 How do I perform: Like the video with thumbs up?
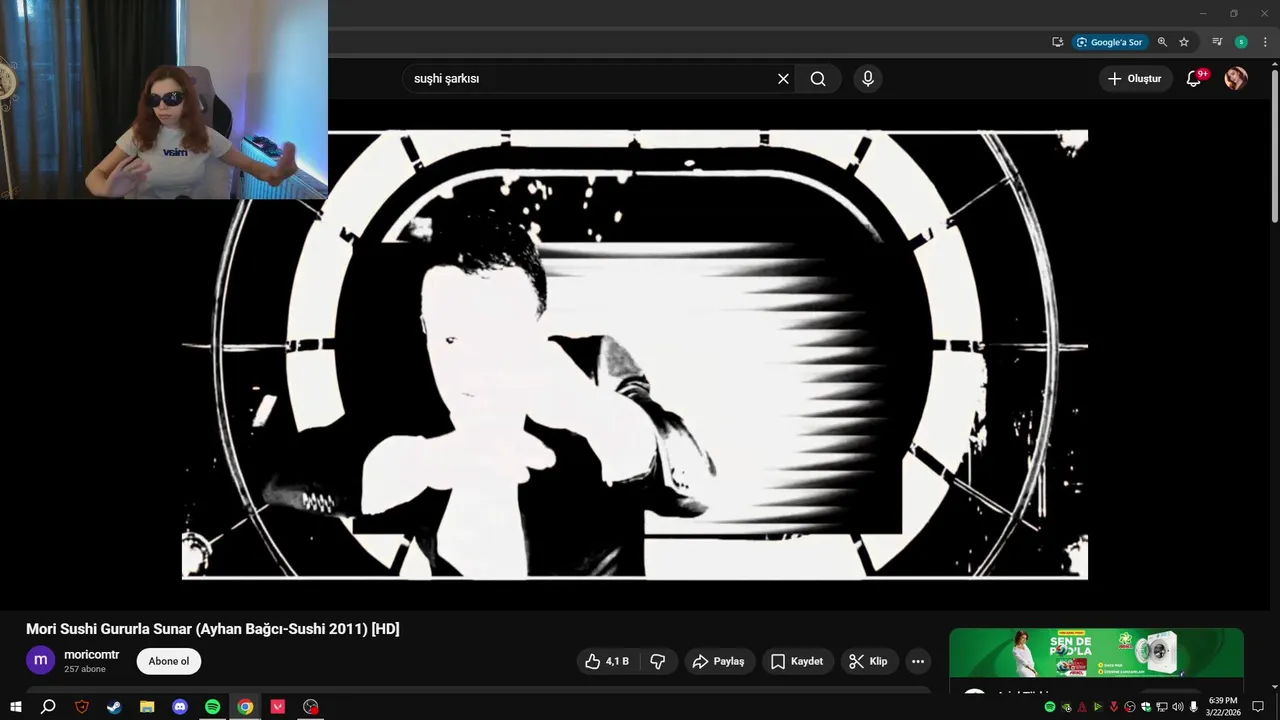[607, 661]
